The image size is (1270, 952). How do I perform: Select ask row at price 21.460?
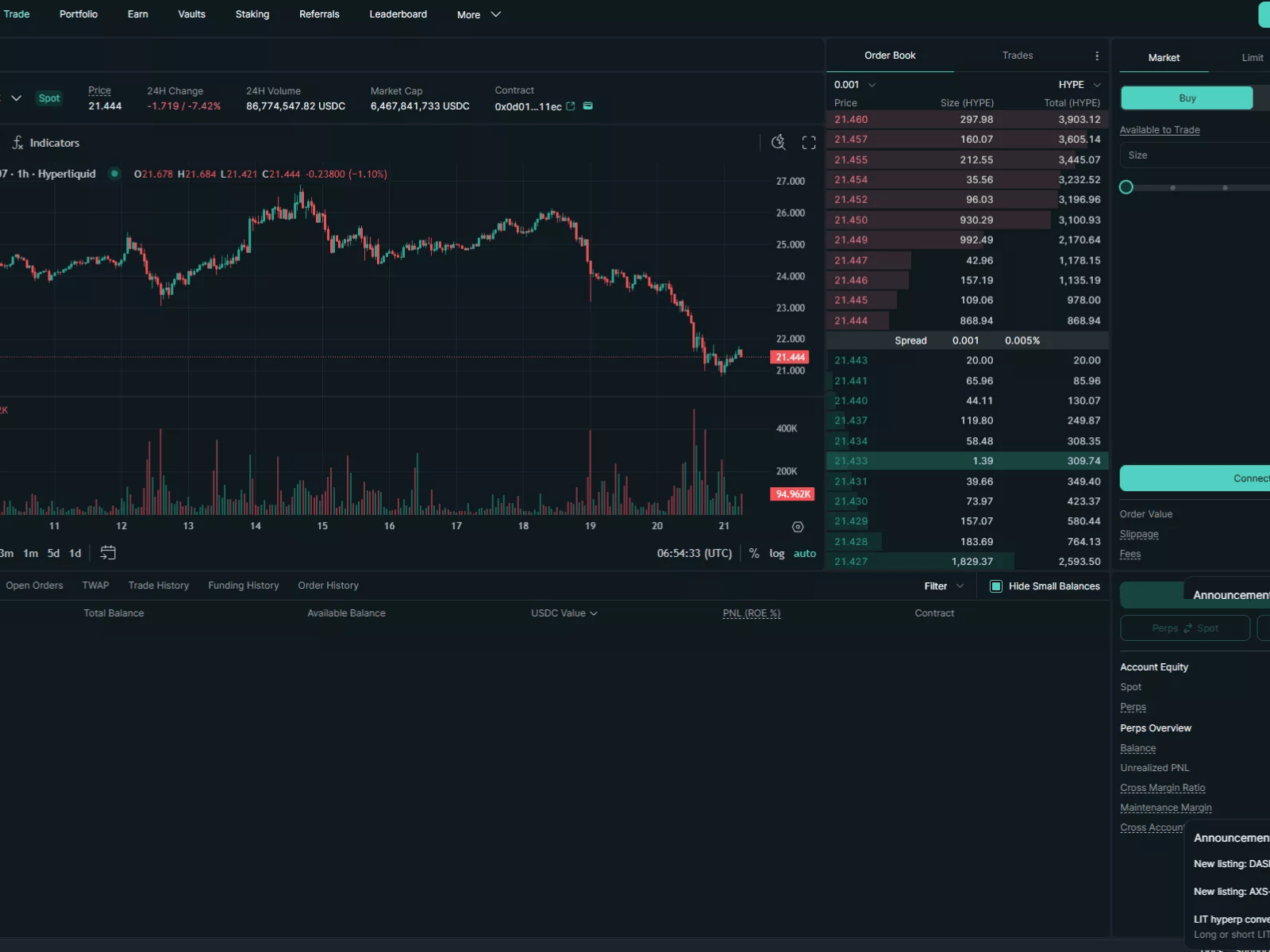[x=967, y=120]
